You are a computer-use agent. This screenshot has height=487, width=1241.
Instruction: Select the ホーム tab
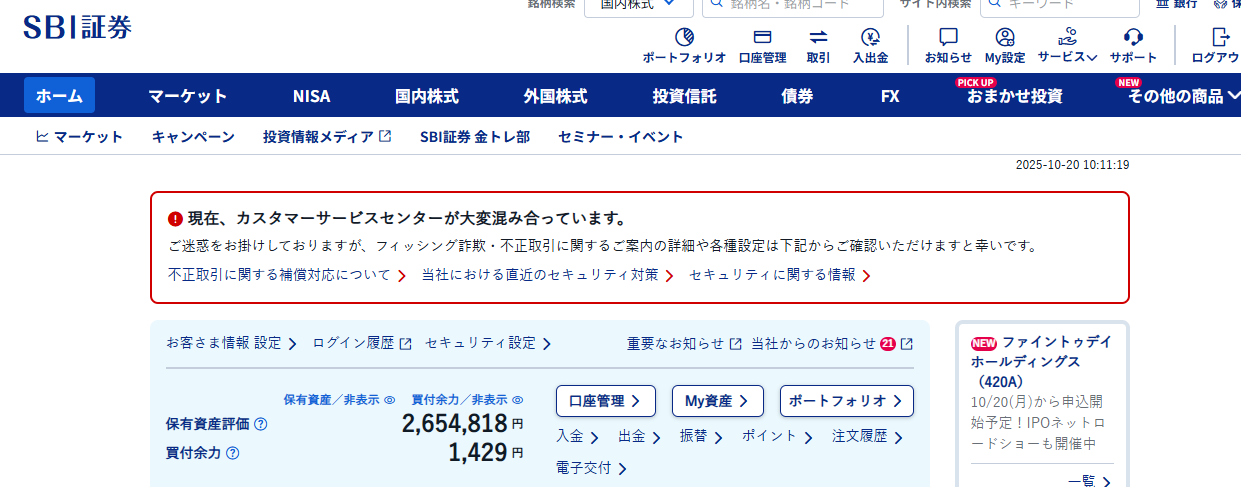tap(59, 96)
